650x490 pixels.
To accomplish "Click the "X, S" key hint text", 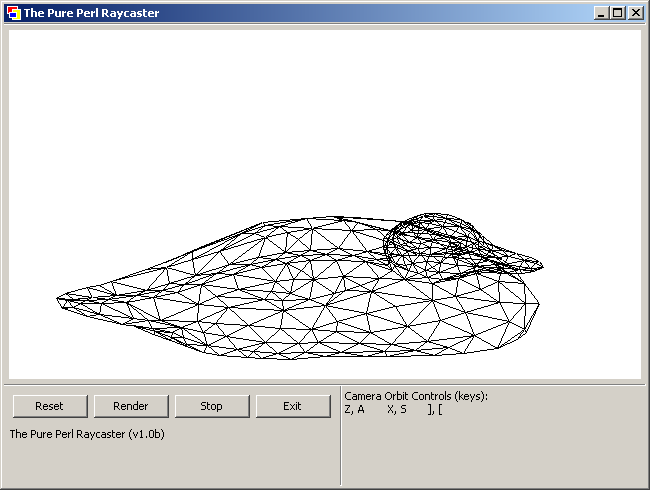I will [397, 410].
